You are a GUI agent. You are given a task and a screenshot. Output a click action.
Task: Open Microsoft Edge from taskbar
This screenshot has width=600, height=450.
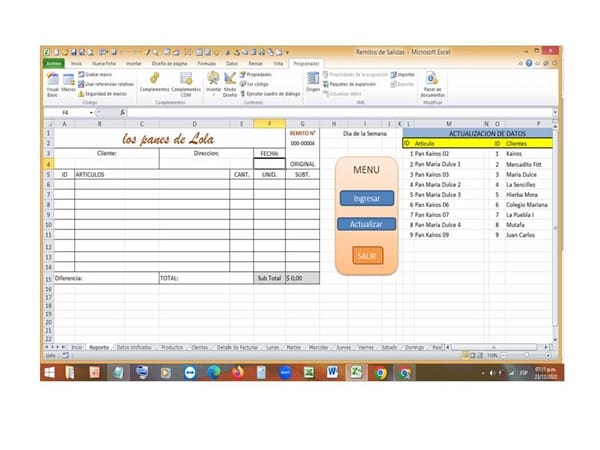point(214,372)
